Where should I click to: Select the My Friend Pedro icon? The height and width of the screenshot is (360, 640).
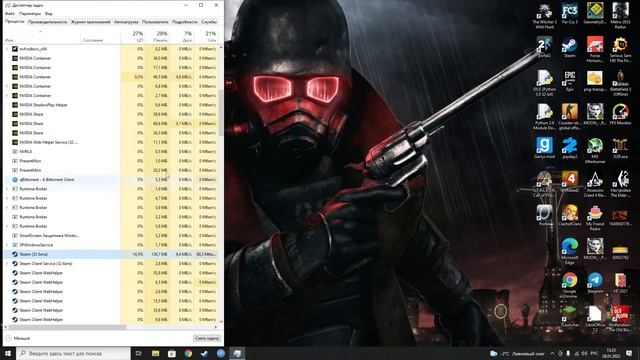[595, 218]
